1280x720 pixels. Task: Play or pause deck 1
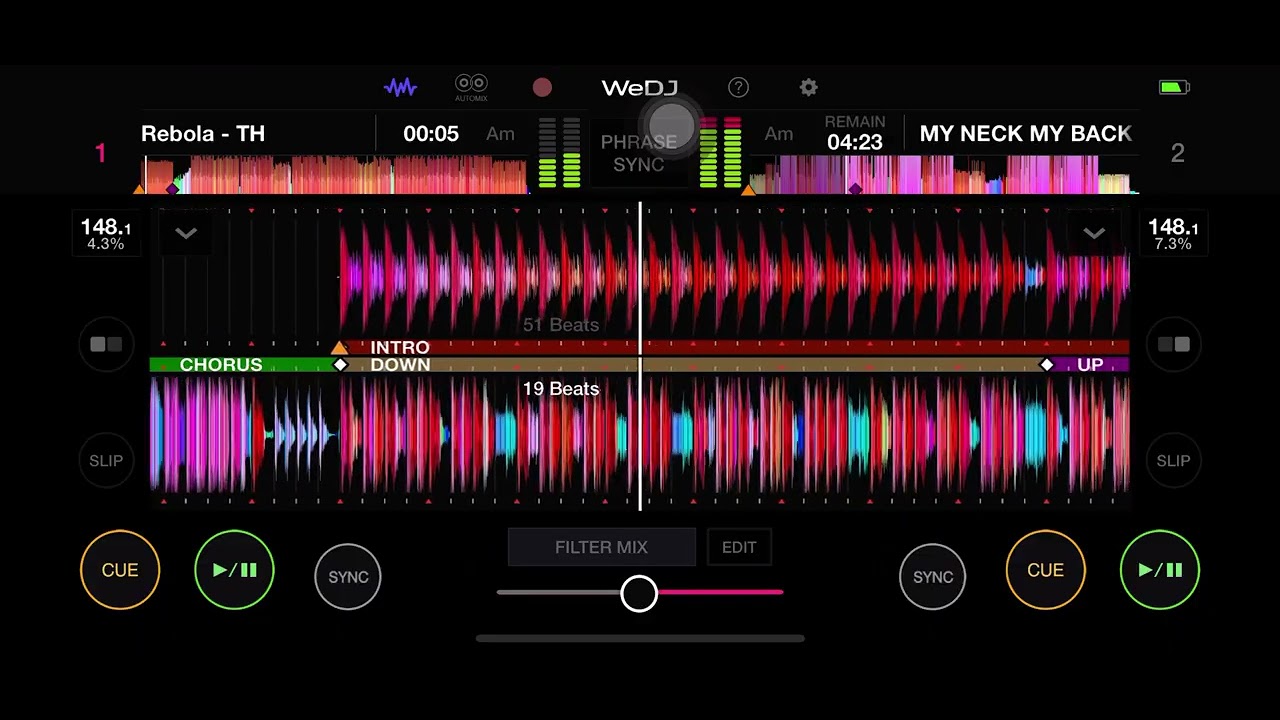point(235,570)
